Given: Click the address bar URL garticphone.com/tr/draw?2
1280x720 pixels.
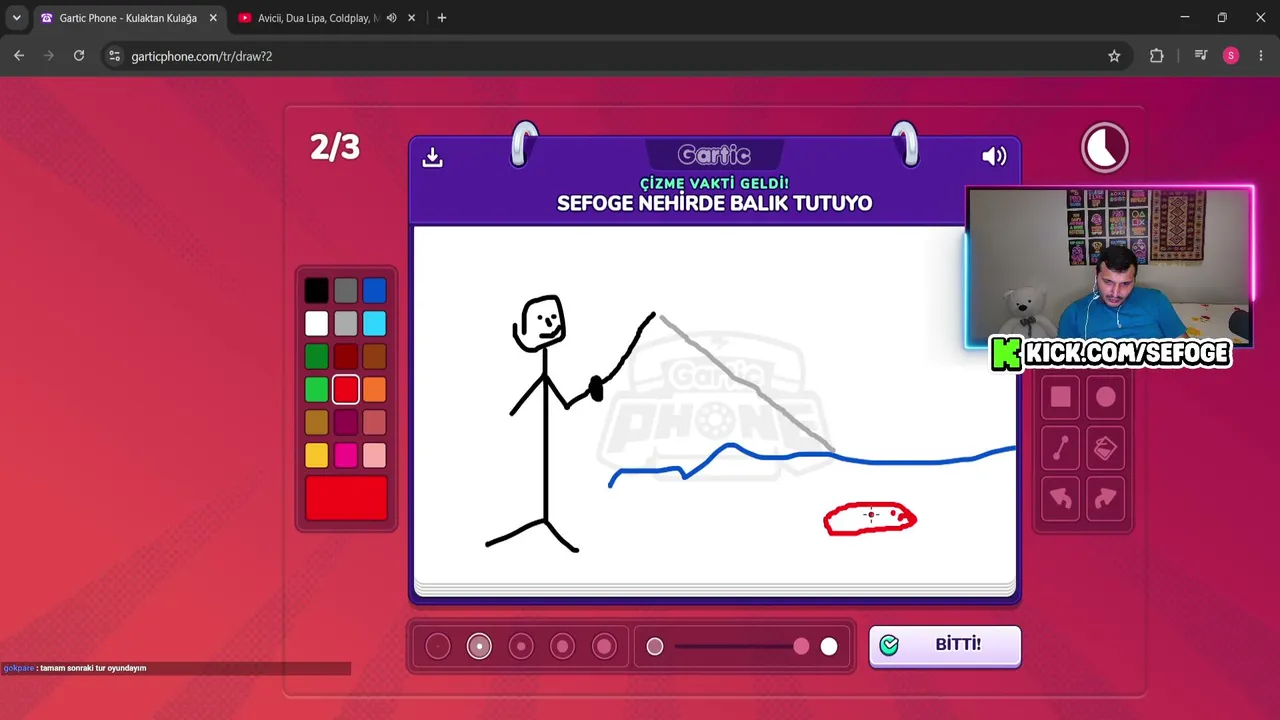Looking at the screenshot, I should (x=202, y=56).
